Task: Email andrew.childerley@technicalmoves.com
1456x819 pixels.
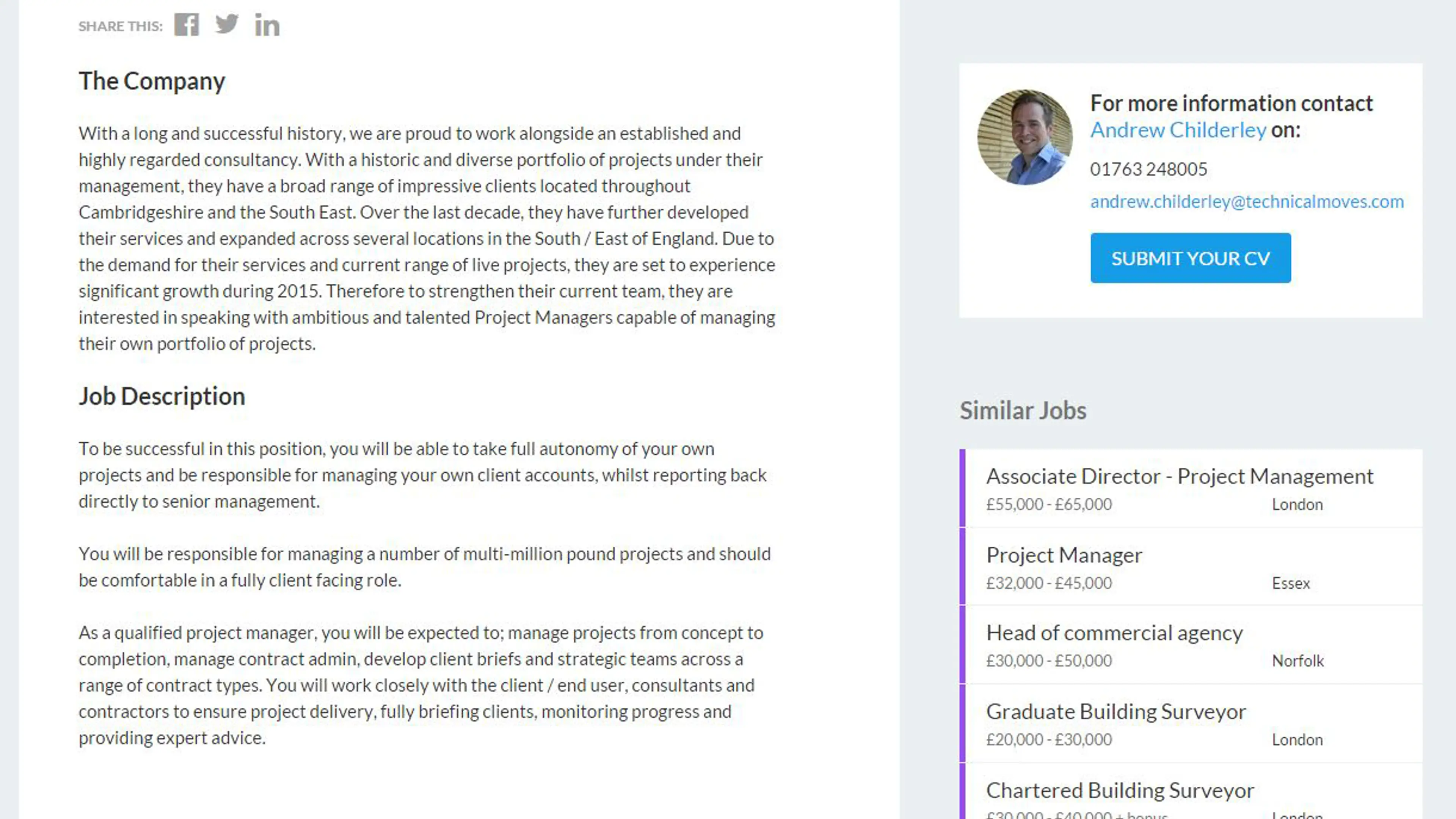Action: (1246, 201)
